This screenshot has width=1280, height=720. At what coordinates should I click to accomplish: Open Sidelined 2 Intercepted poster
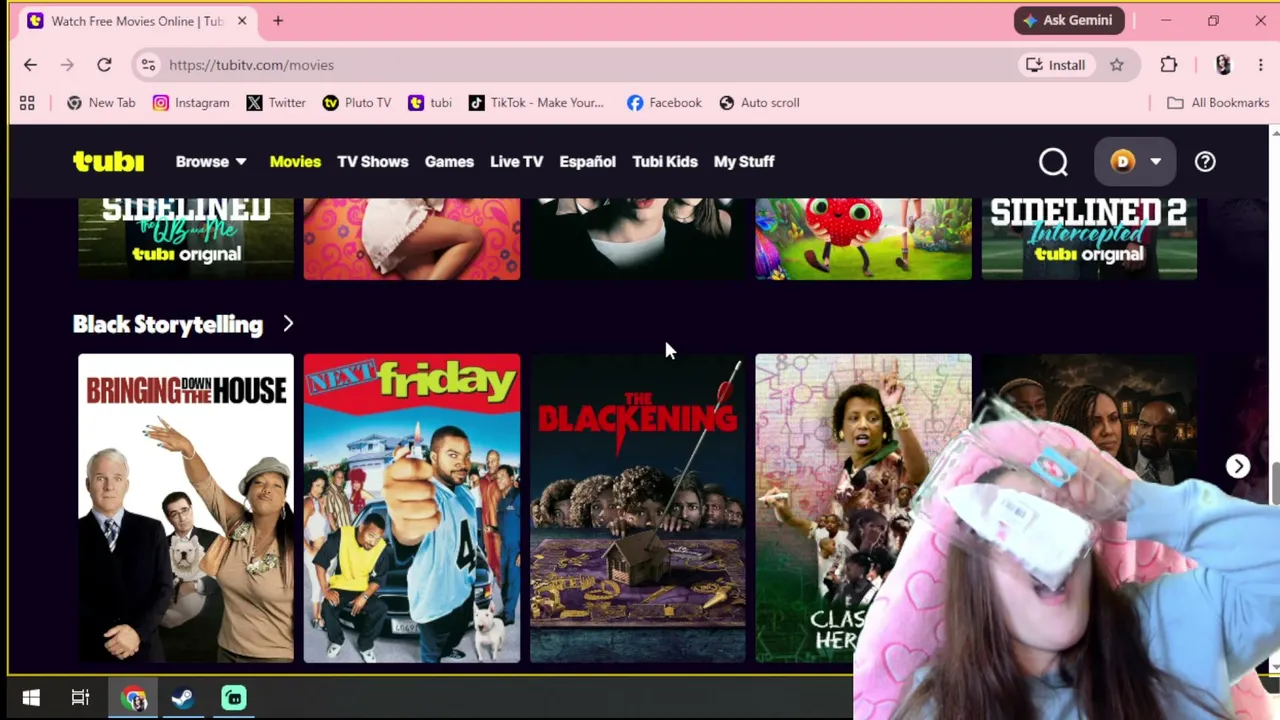[x=1089, y=238]
